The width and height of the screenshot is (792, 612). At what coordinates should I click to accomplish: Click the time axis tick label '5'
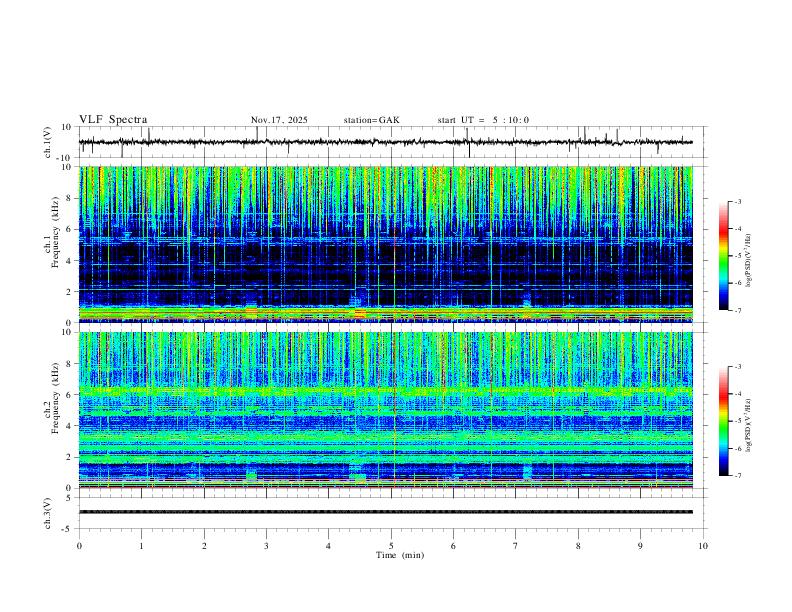[391, 546]
